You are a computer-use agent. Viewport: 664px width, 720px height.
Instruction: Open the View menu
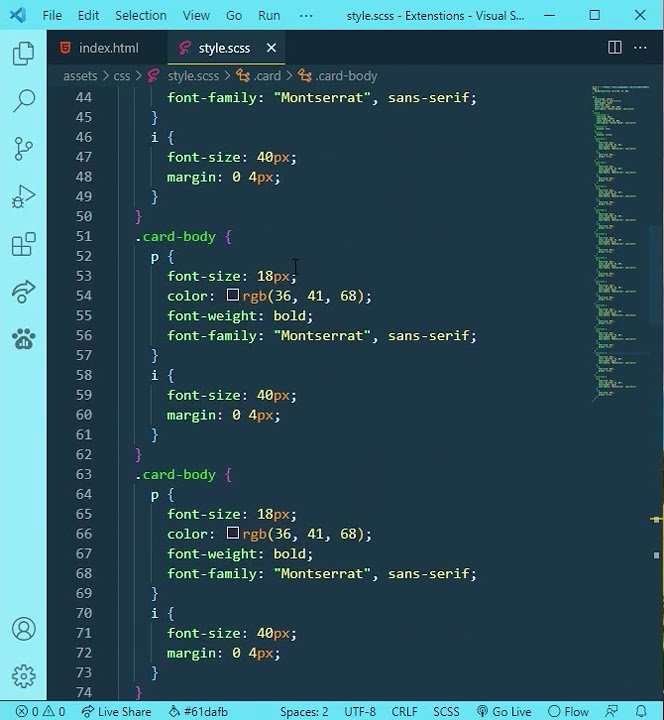196,16
